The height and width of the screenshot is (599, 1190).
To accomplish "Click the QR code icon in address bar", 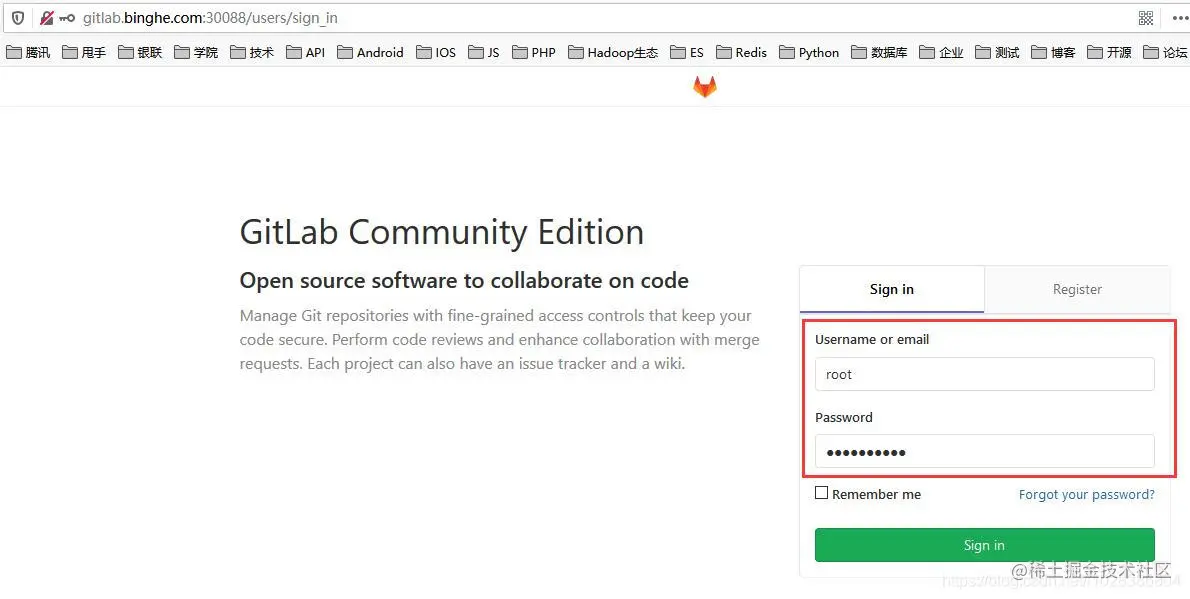I will pyautogui.click(x=1146, y=18).
